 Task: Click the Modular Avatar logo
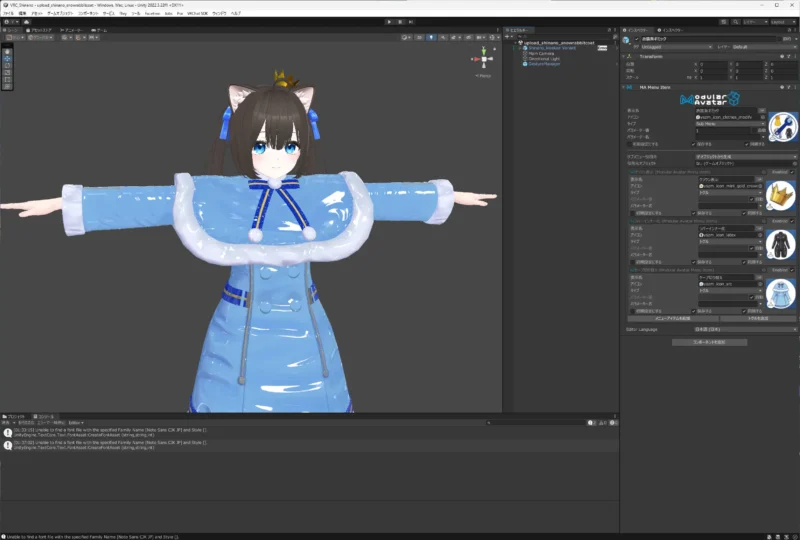(x=710, y=99)
